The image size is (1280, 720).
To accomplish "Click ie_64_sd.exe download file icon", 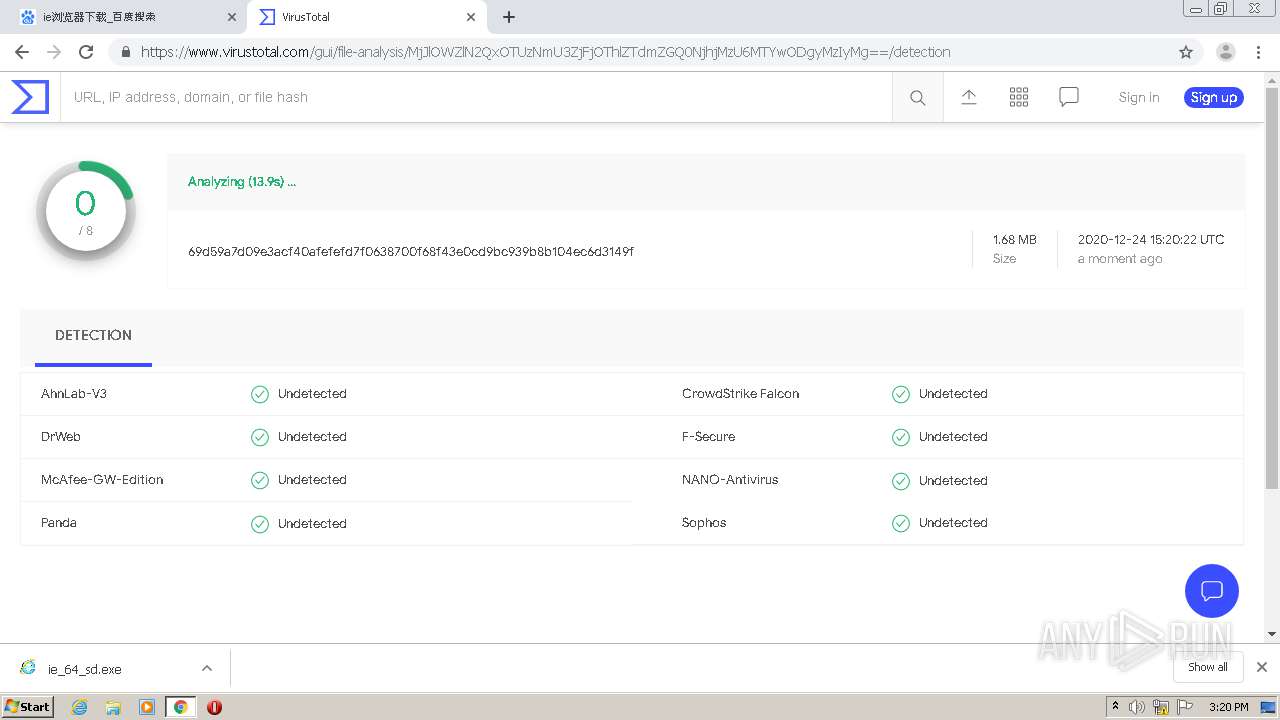I will [x=28, y=668].
